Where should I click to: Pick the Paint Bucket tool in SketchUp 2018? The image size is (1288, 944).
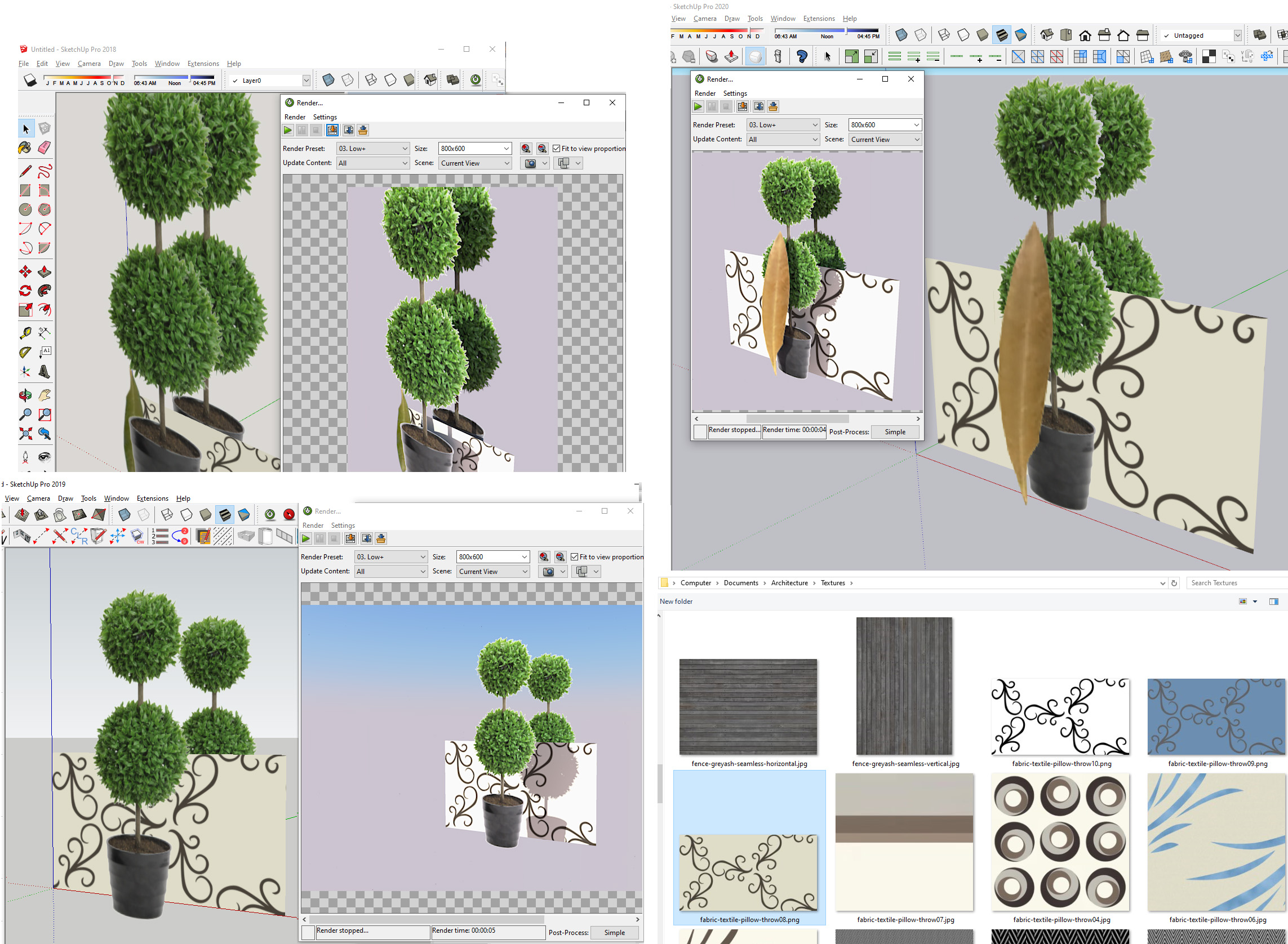point(25,148)
